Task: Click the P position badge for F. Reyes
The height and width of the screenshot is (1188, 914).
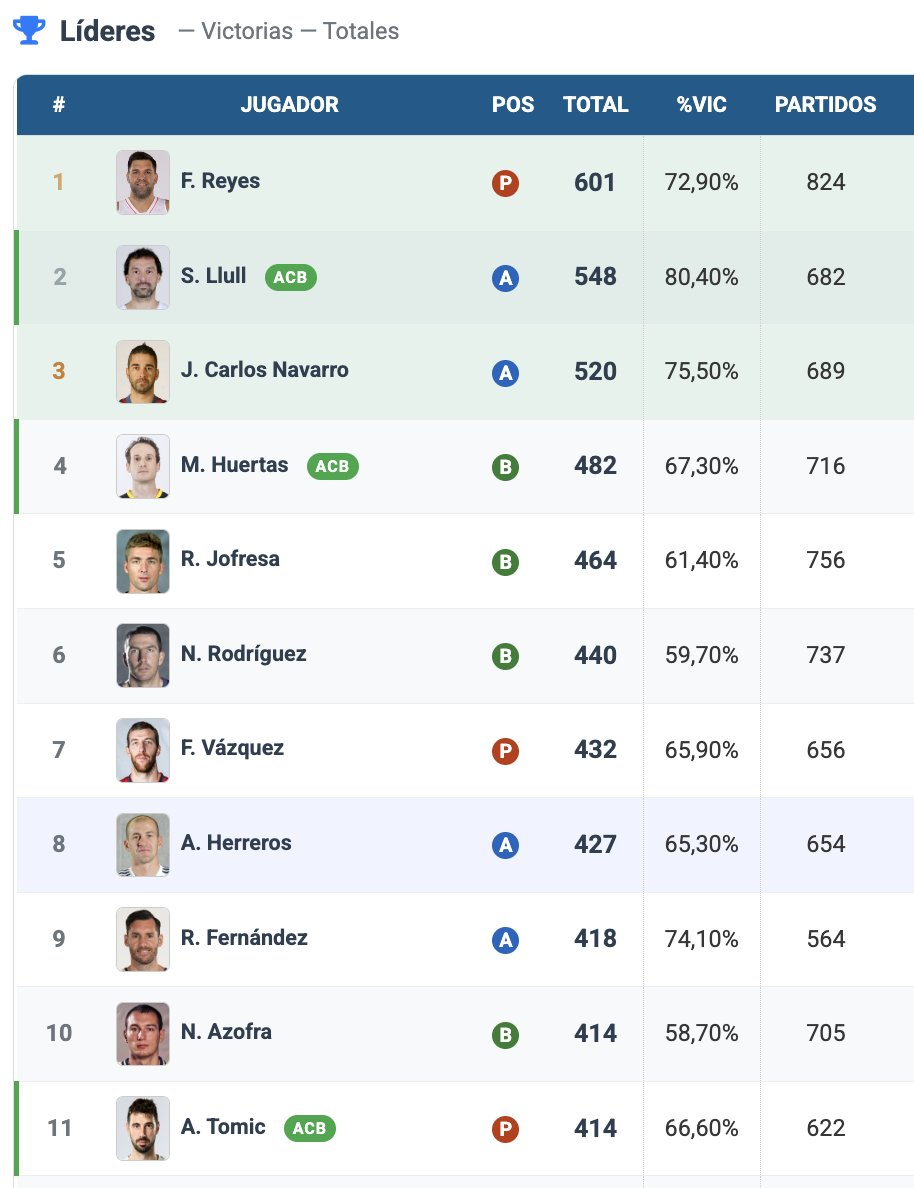Action: (505, 183)
